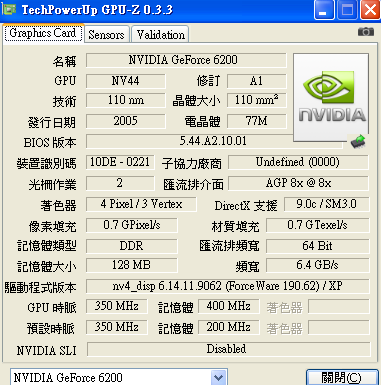Image resolution: width=381 pixels, height=385 pixels.
Task: Click the NVIDIA SLI Disabled field
Action: click(x=228, y=349)
